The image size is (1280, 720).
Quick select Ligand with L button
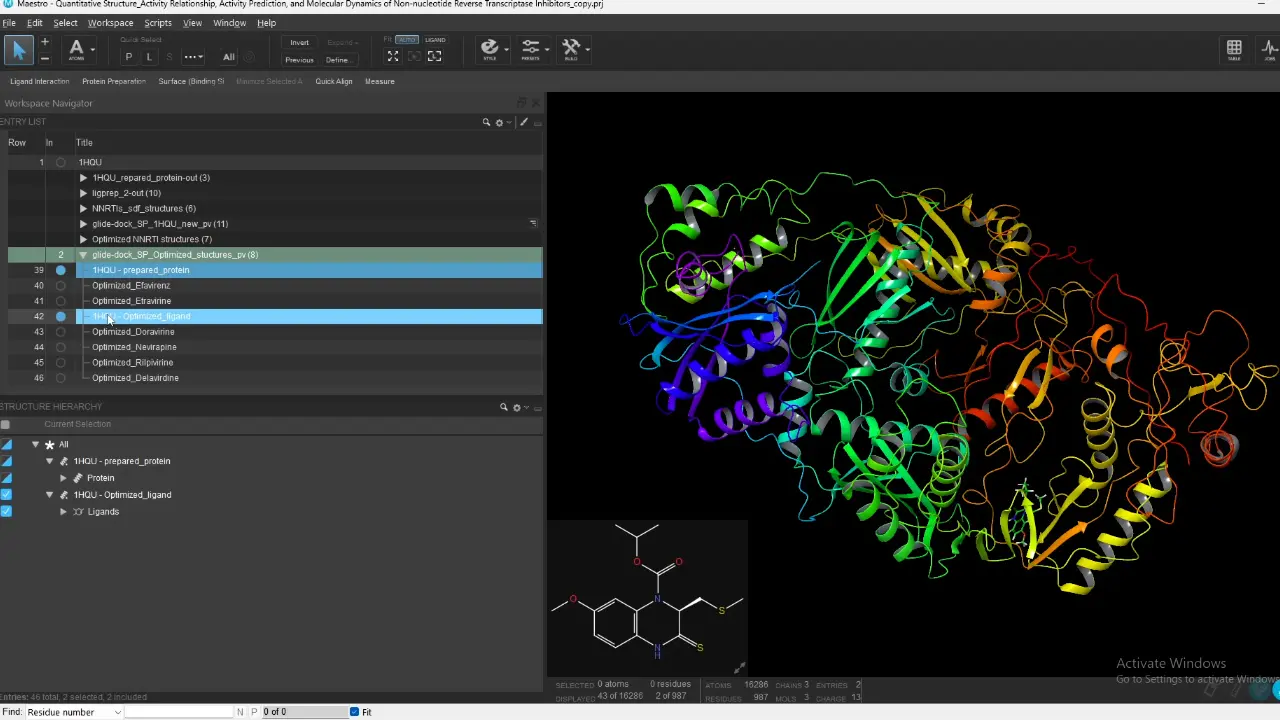(149, 57)
